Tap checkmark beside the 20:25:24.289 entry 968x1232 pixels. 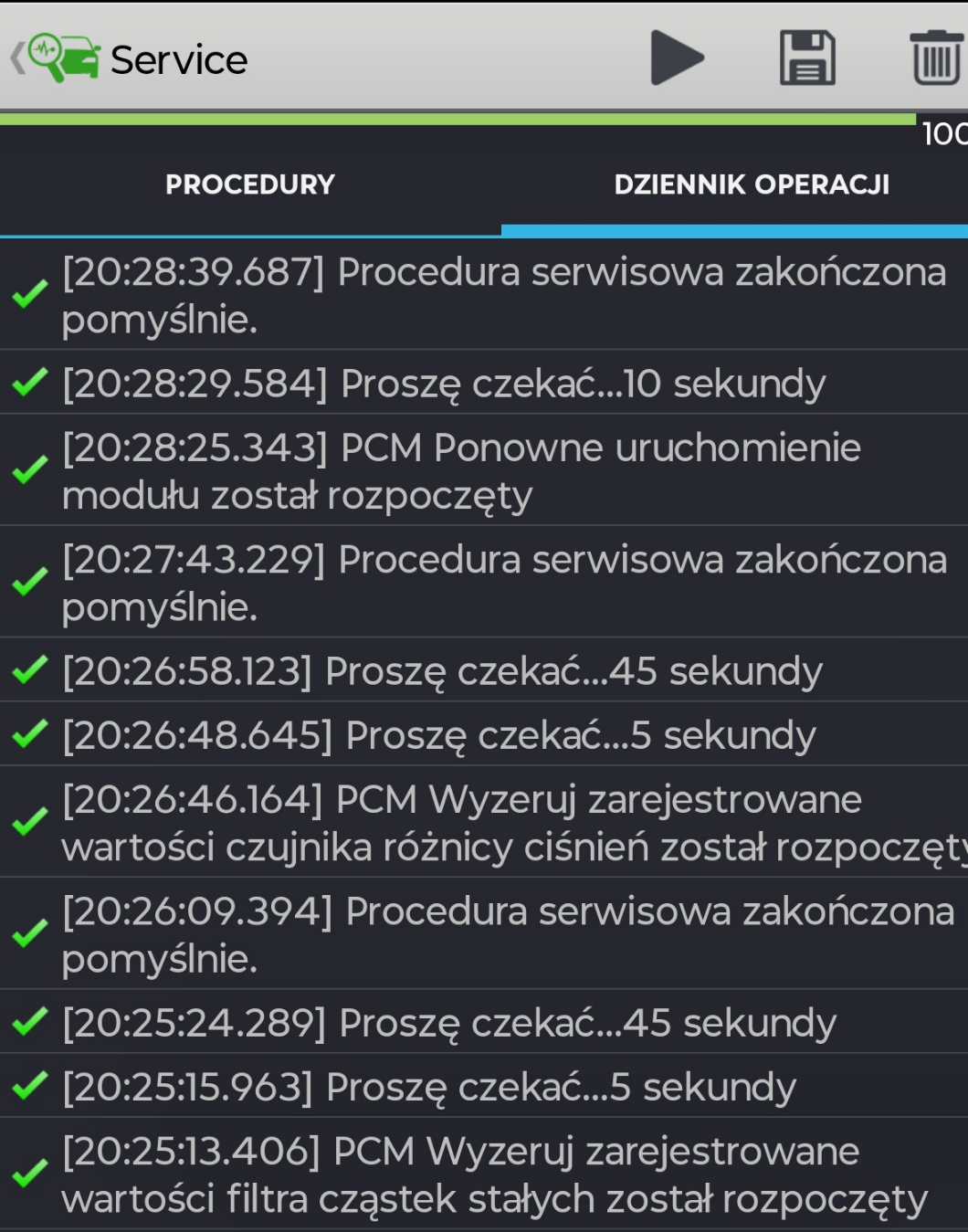(x=30, y=1022)
